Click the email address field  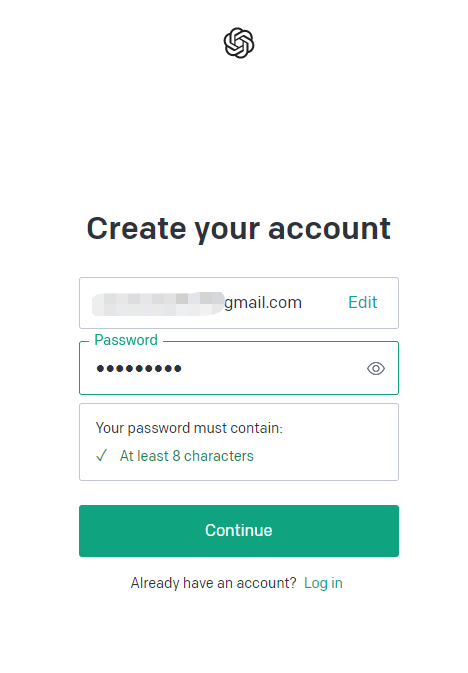239,303
